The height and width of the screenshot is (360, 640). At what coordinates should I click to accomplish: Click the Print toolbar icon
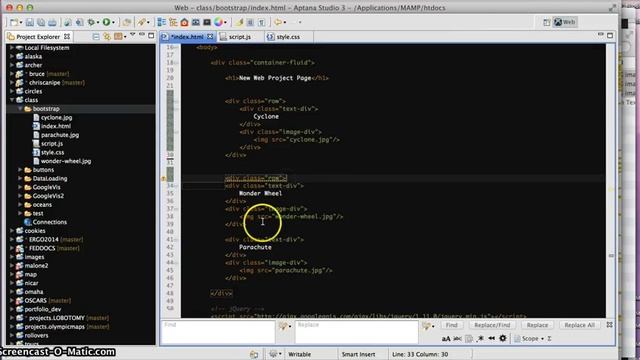coord(52,22)
